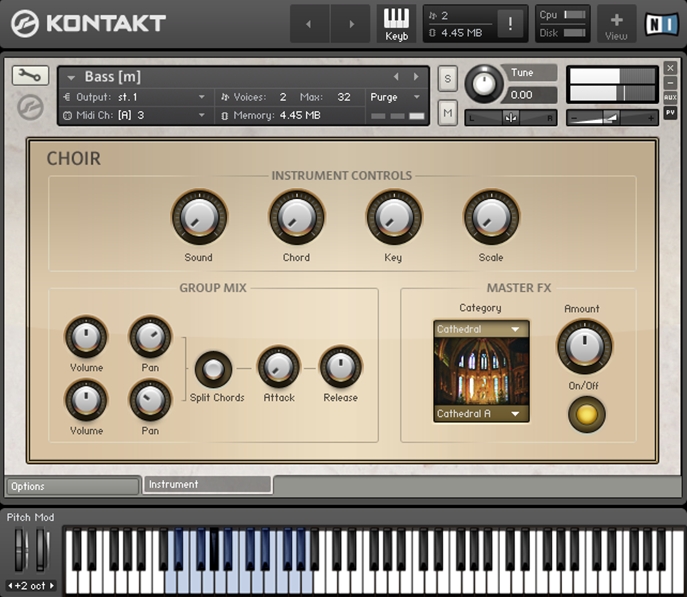Open the View plus menu

click(616, 24)
